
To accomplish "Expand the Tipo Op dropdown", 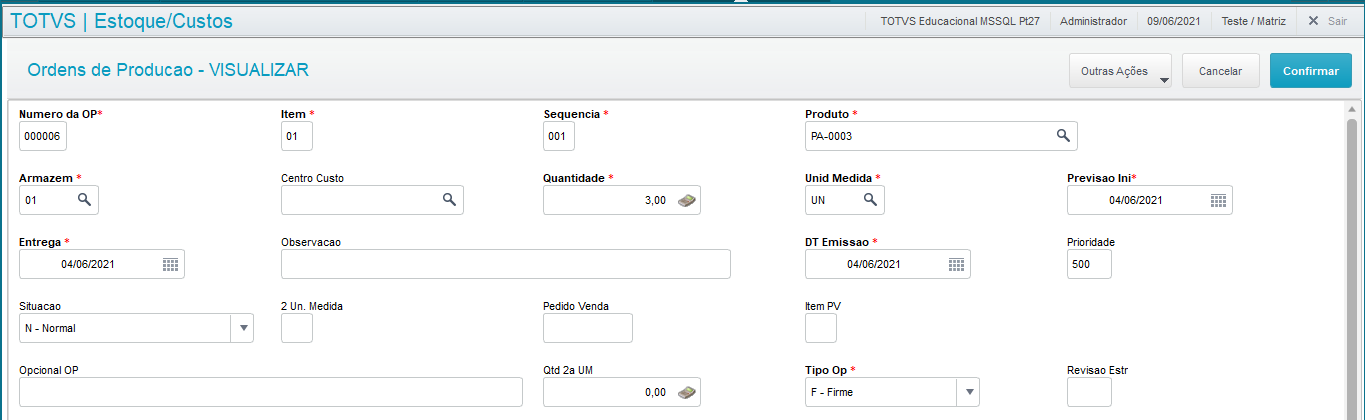I will 968,392.
